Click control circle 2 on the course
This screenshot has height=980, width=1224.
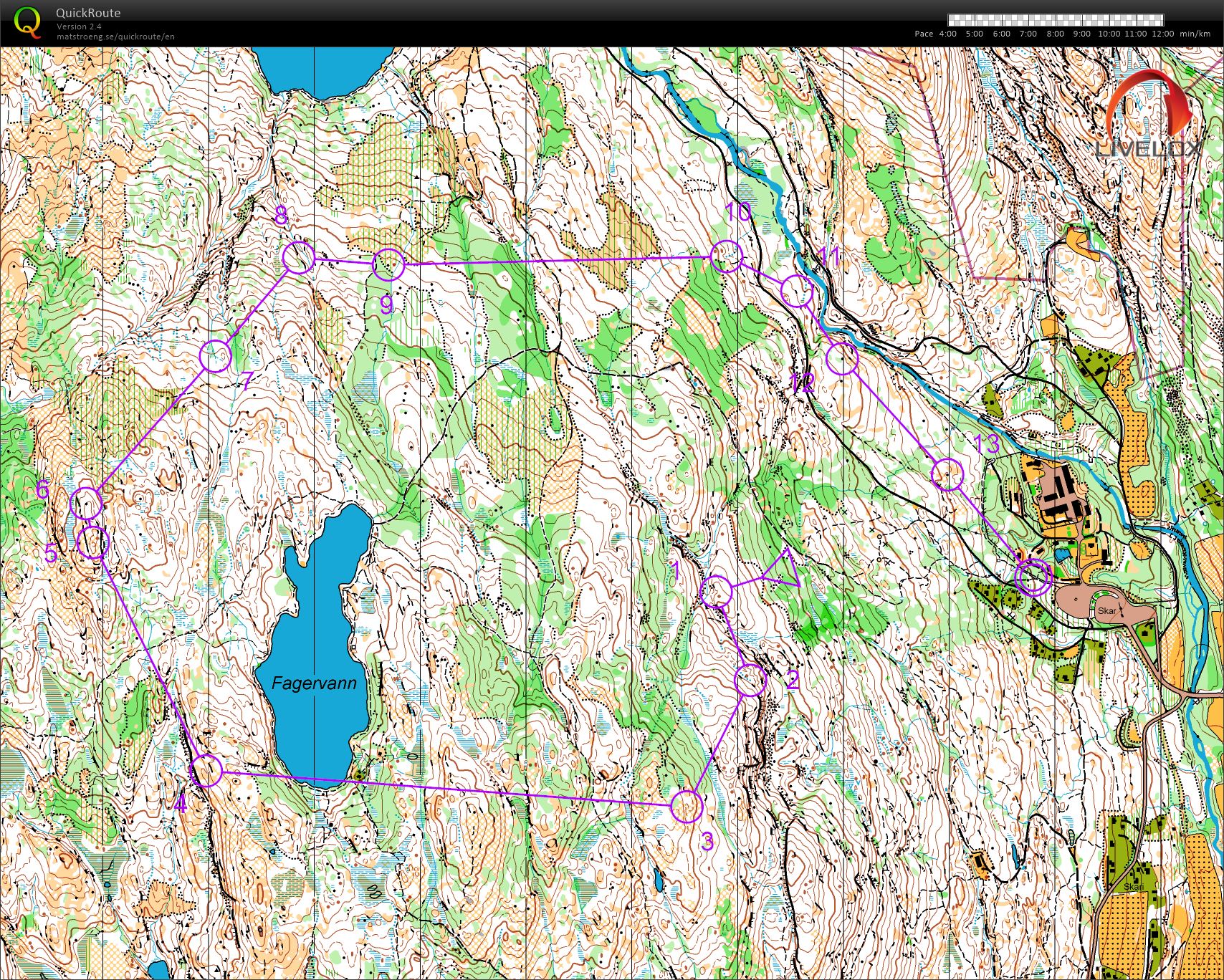click(x=750, y=680)
